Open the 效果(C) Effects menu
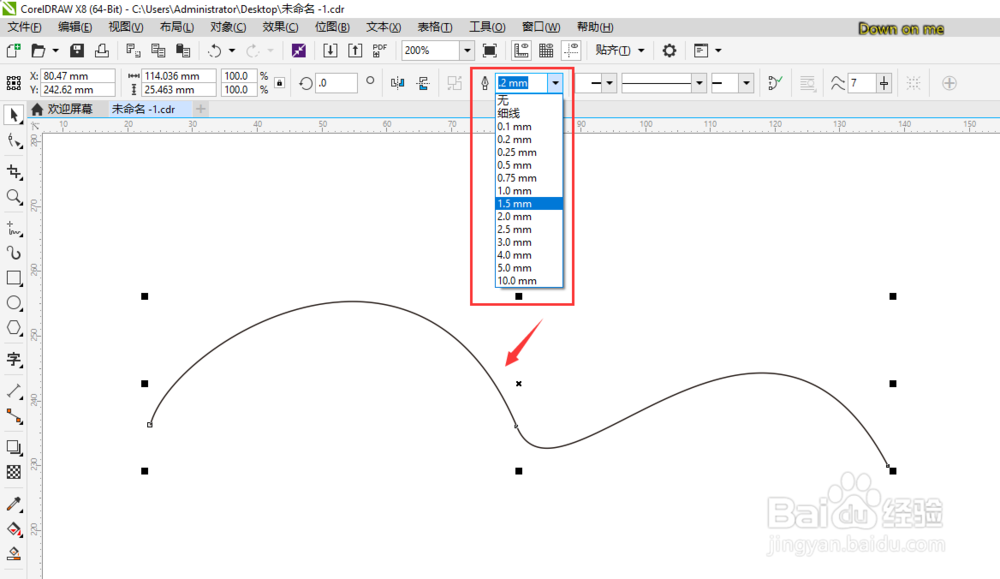This screenshot has height=579, width=1000. (x=280, y=27)
